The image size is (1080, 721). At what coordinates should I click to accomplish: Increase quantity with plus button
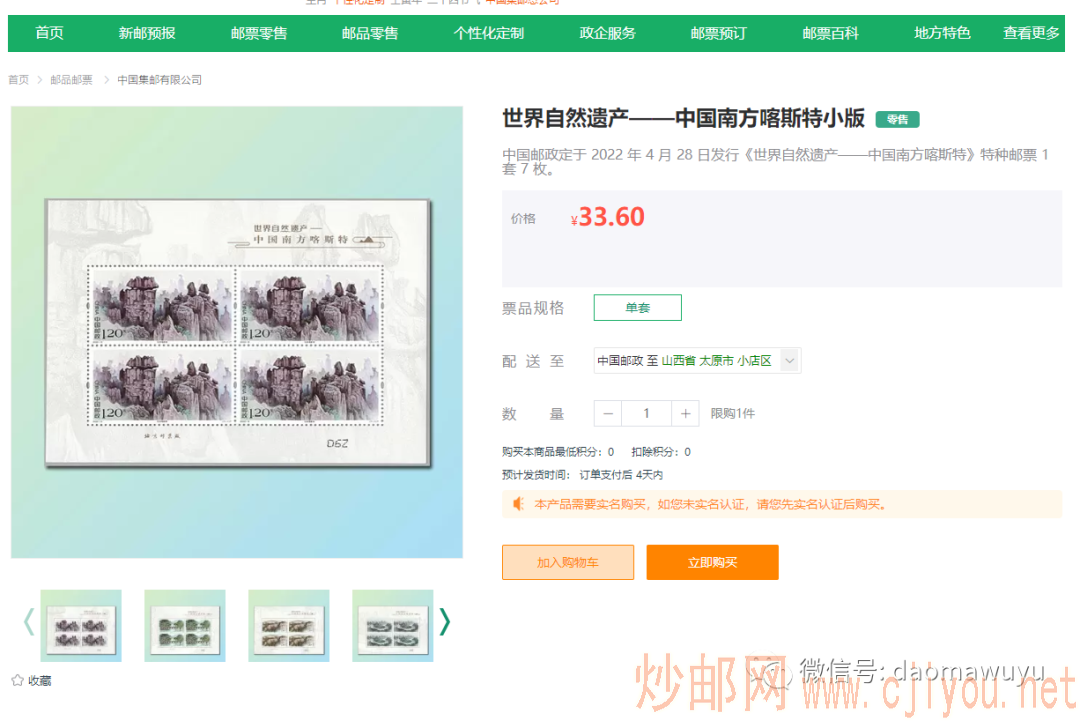[685, 414]
